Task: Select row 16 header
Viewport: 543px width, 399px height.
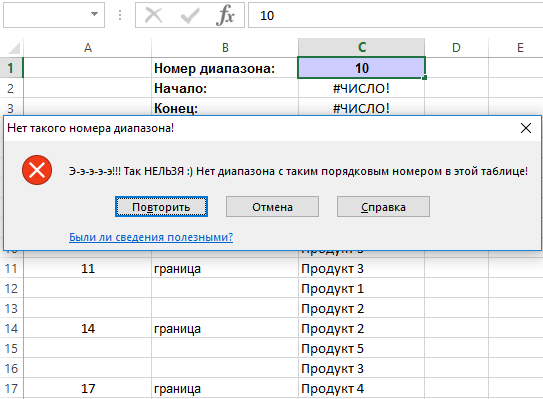Action: pos(11,368)
